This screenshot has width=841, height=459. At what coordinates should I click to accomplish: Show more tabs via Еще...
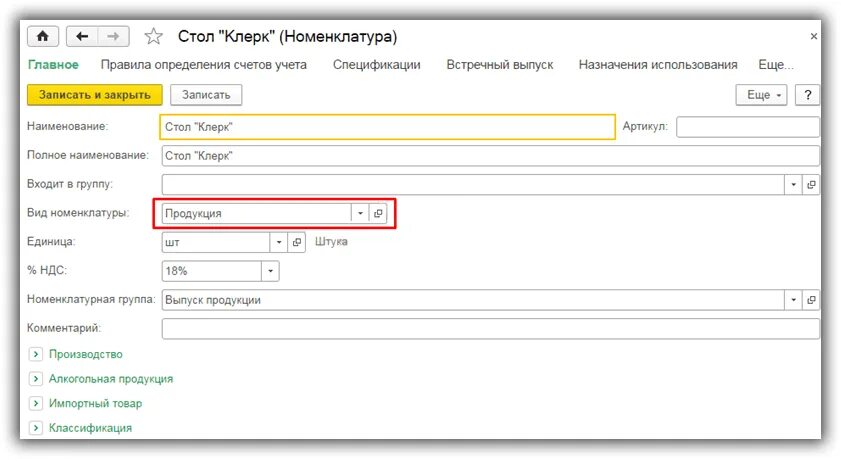click(x=776, y=65)
